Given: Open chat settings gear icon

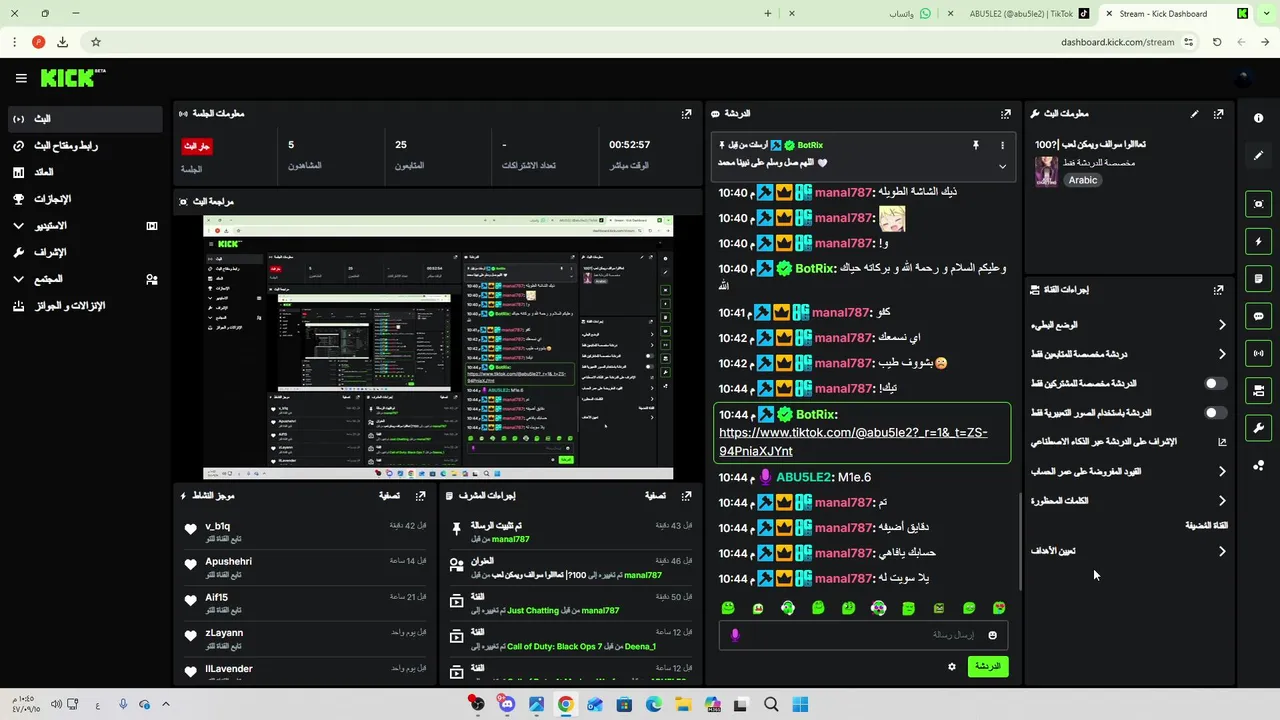Looking at the screenshot, I should [x=952, y=666].
